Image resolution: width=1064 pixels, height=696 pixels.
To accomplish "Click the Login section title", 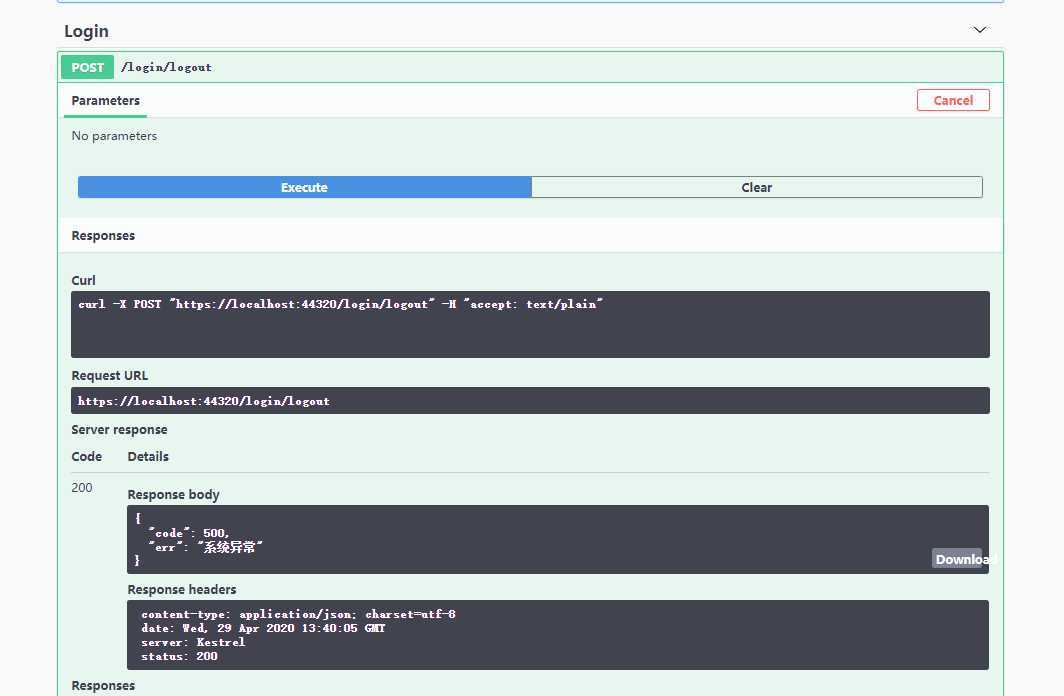I will coord(86,31).
